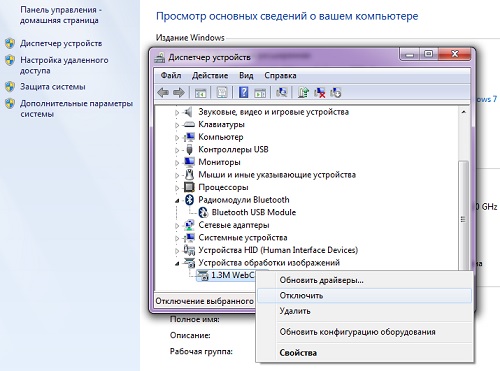Click the computer icon beside Компьютер
The image size is (500, 371).
(x=189, y=137)
